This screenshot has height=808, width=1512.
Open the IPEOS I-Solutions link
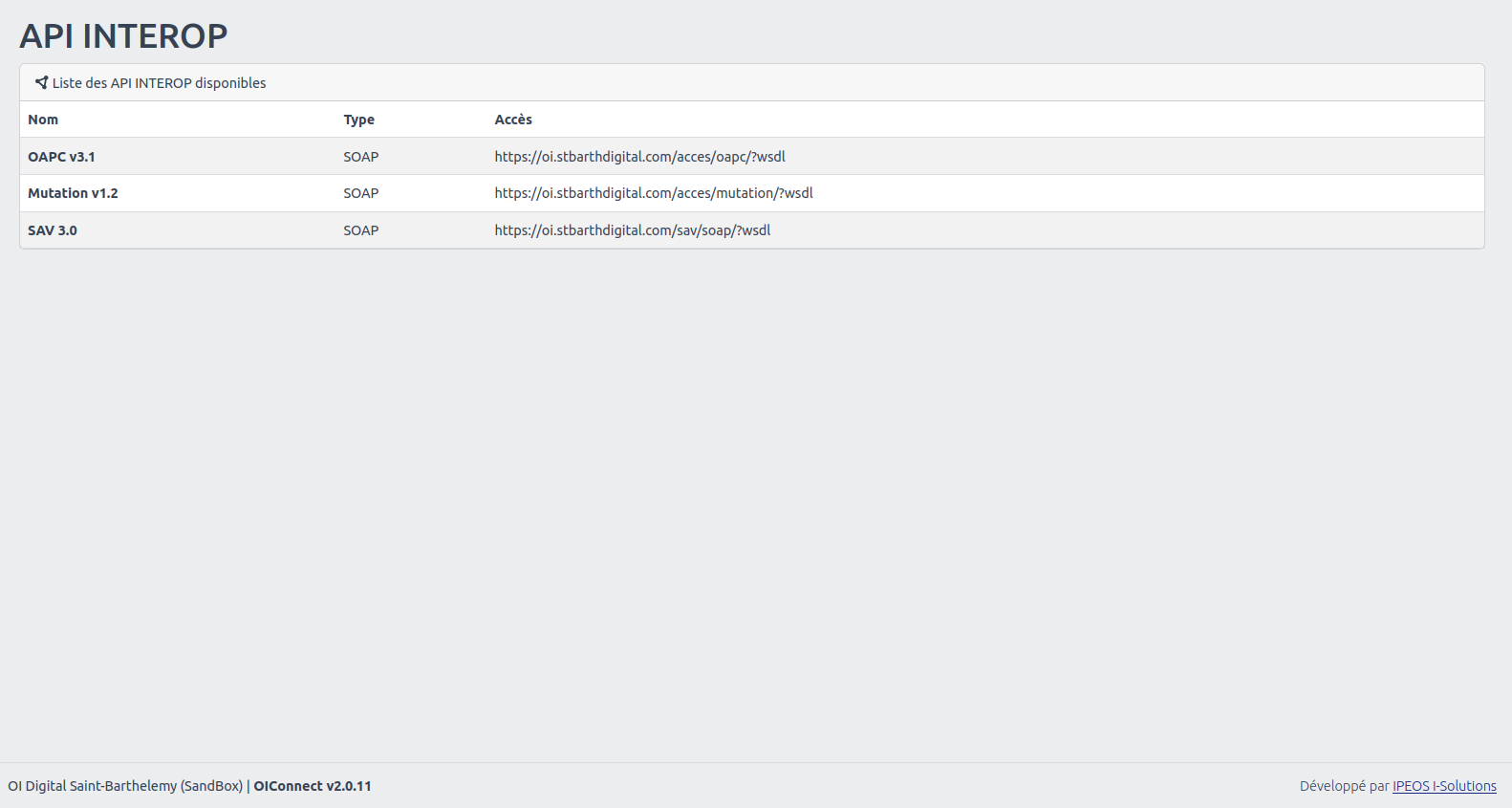coord(1444,786)
